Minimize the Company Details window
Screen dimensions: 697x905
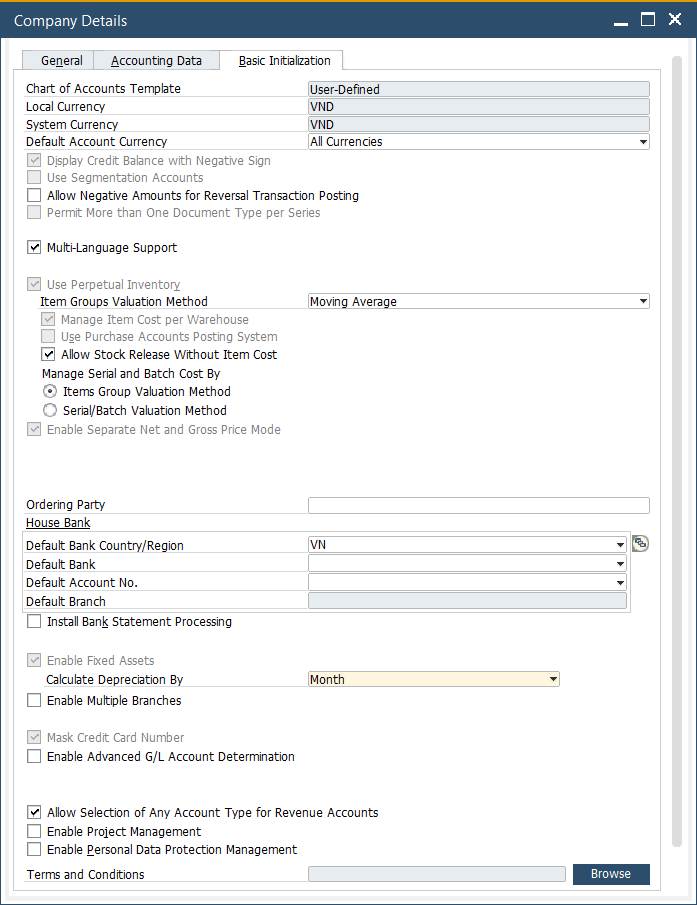pos(621,19)
